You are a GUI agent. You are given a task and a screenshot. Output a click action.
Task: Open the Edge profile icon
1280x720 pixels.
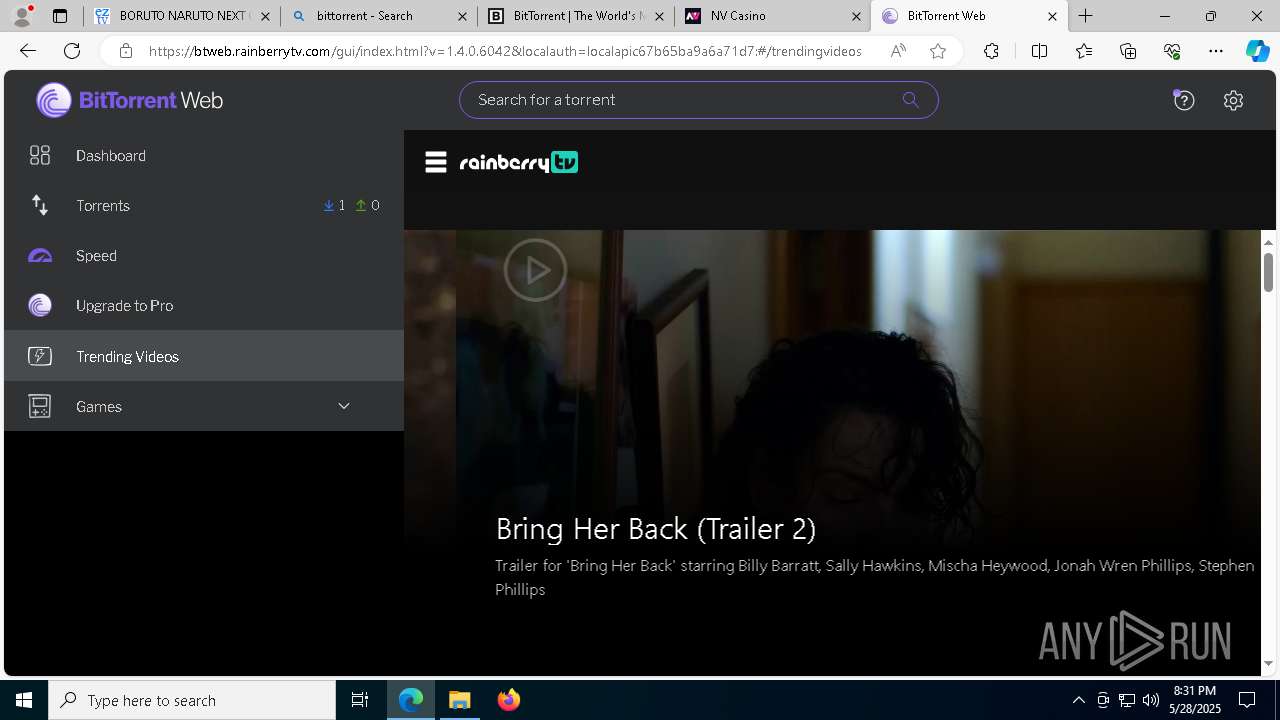pos(22,16)
